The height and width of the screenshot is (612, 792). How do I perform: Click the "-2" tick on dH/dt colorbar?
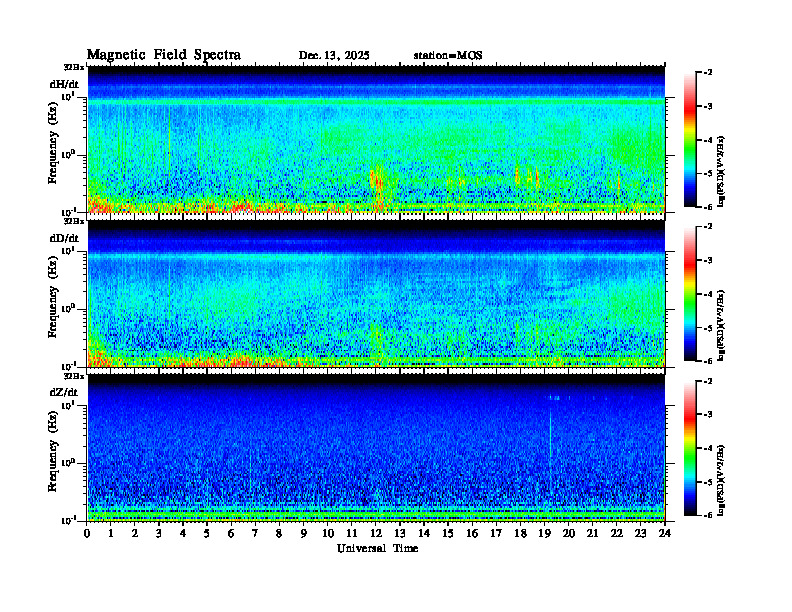click(x=709, y=73)
